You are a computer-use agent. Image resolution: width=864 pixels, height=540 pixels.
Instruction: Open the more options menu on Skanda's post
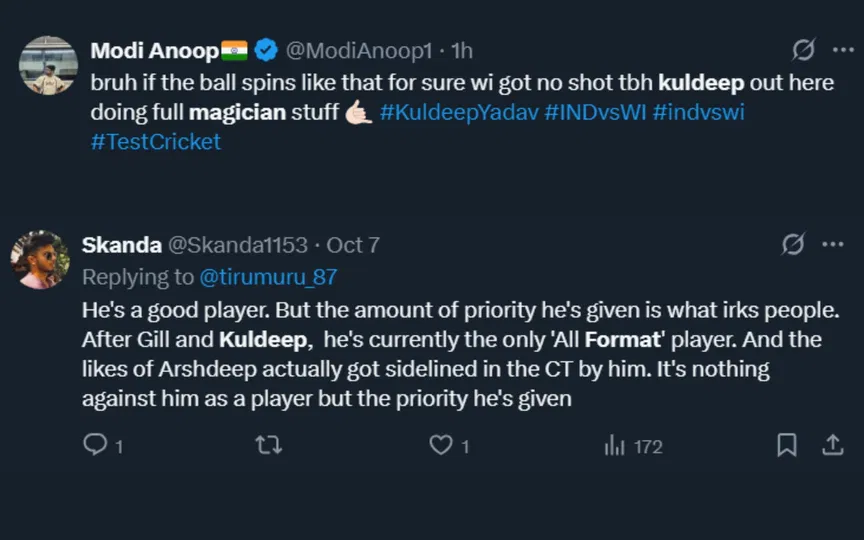coord(832,244)
